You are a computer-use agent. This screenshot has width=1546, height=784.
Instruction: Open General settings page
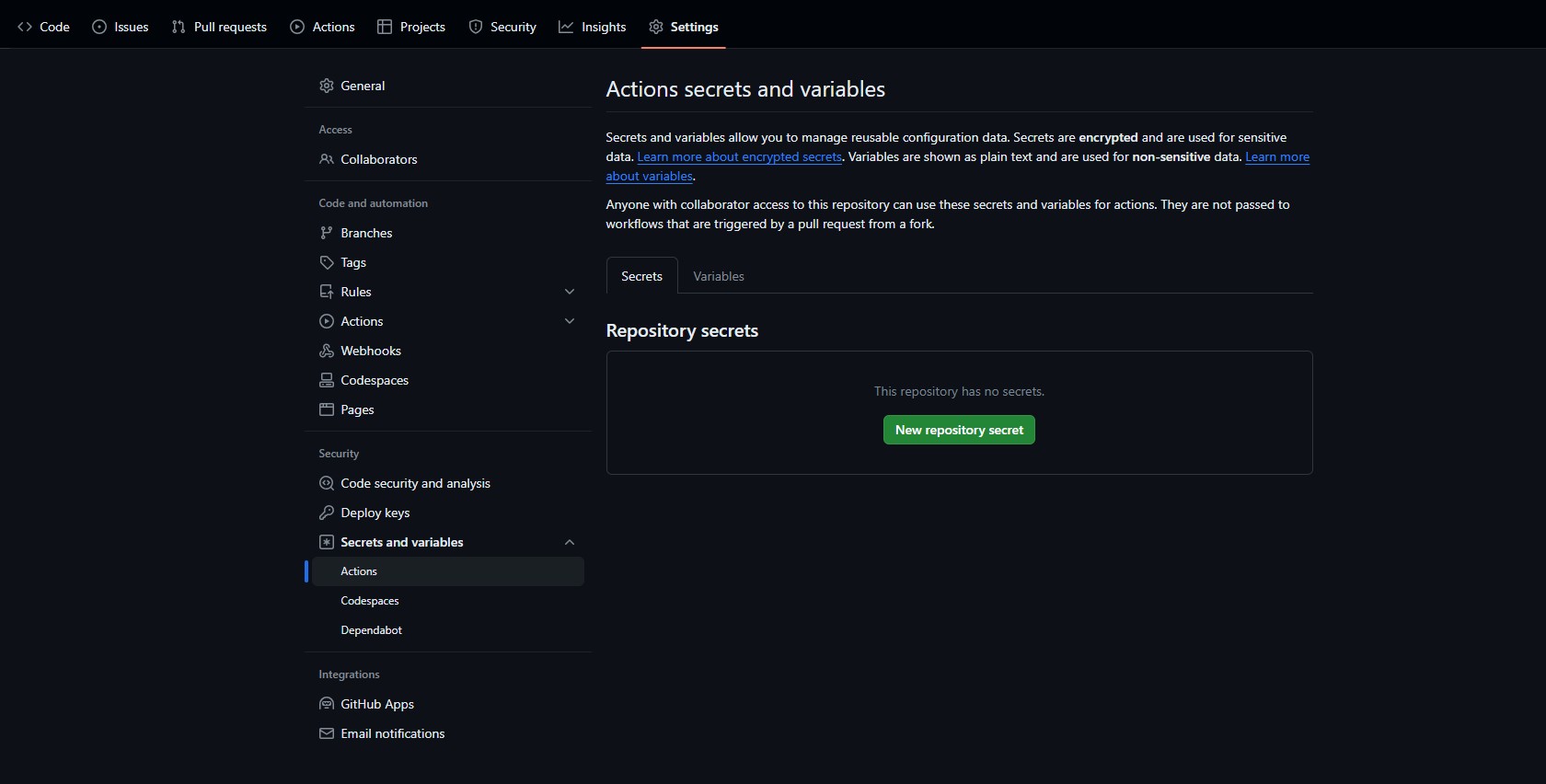click(363, 86)
